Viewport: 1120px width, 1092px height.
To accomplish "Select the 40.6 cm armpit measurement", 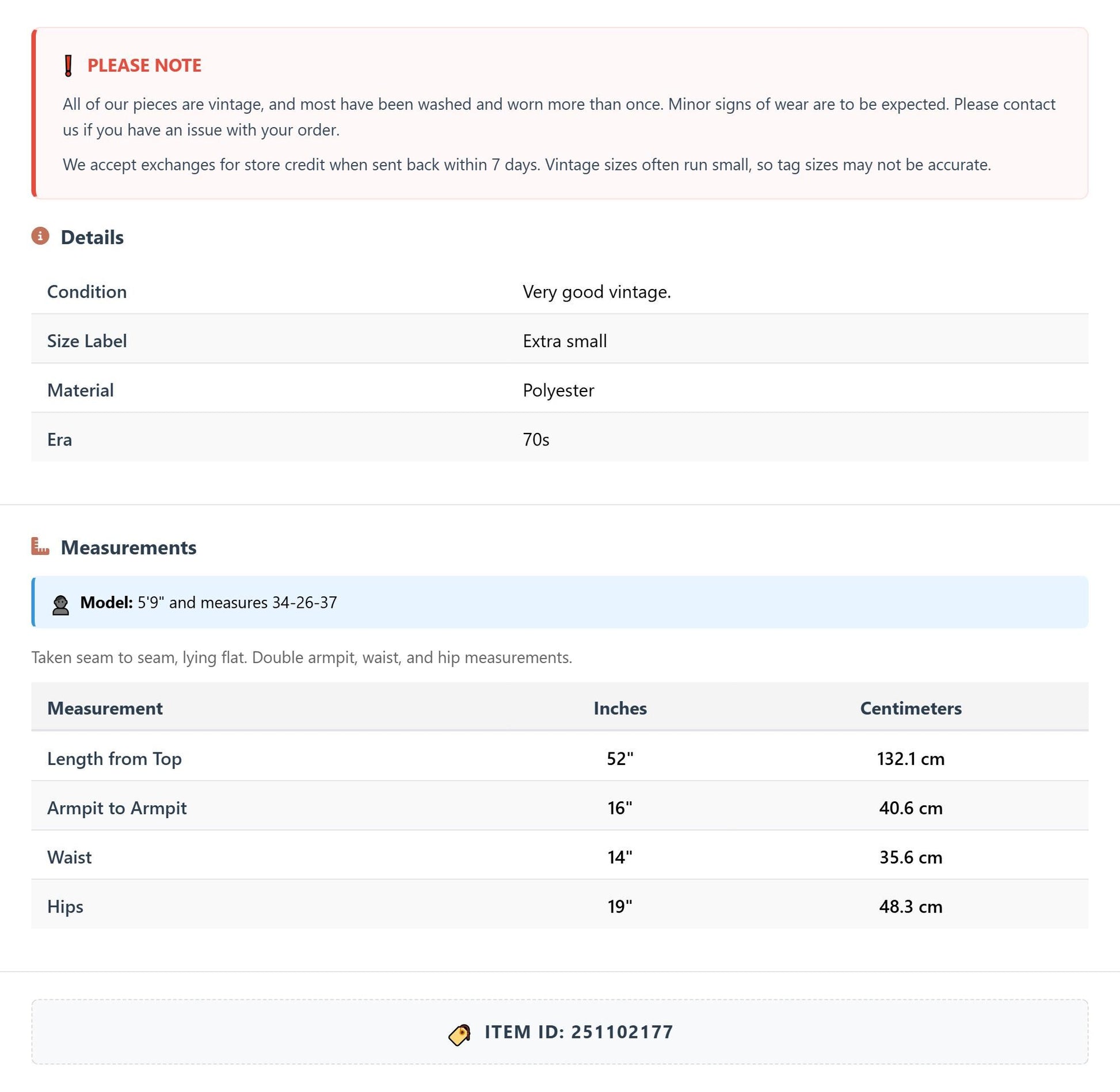I will (911, 808).
